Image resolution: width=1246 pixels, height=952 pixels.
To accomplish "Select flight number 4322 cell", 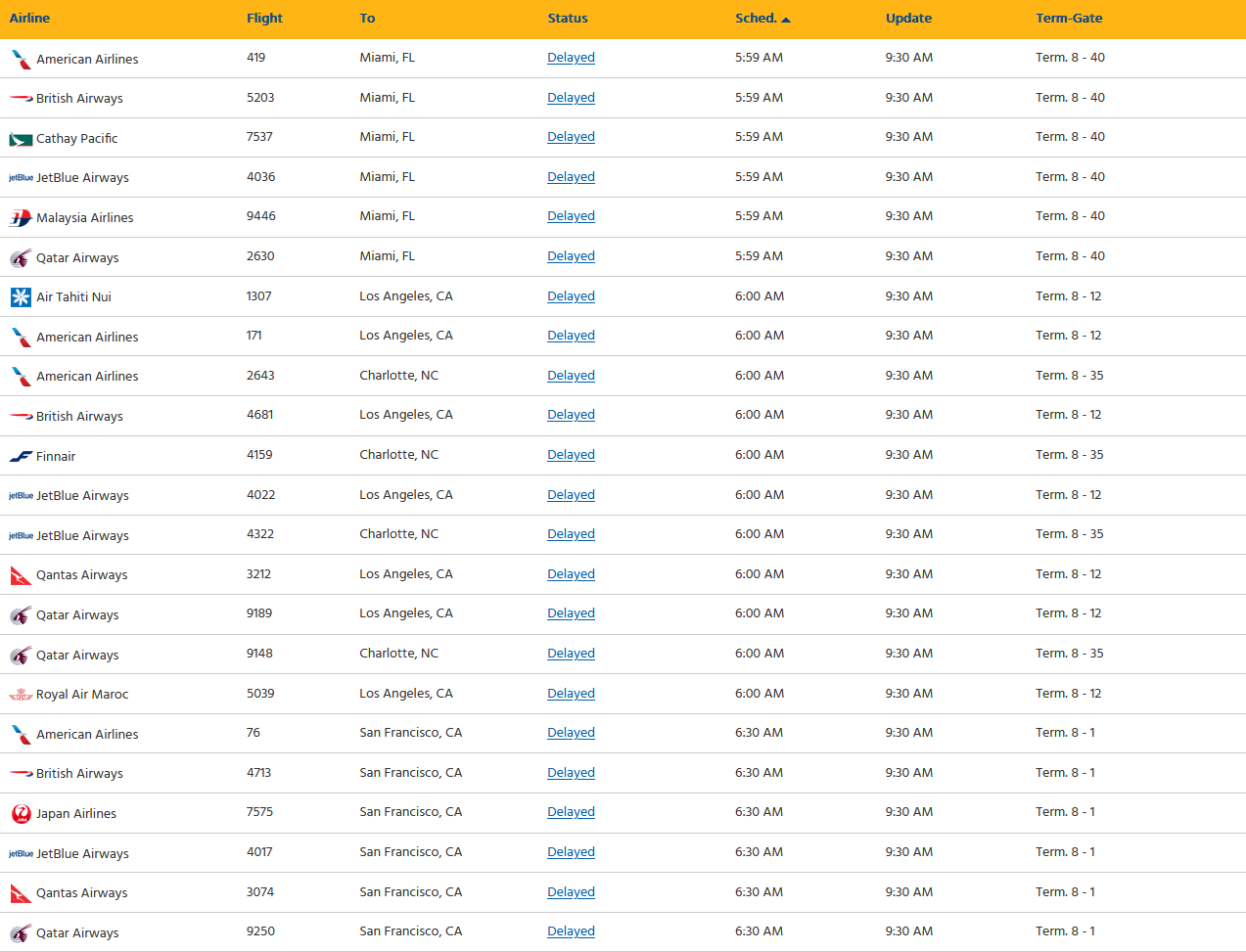I will (x=260, y=534).
